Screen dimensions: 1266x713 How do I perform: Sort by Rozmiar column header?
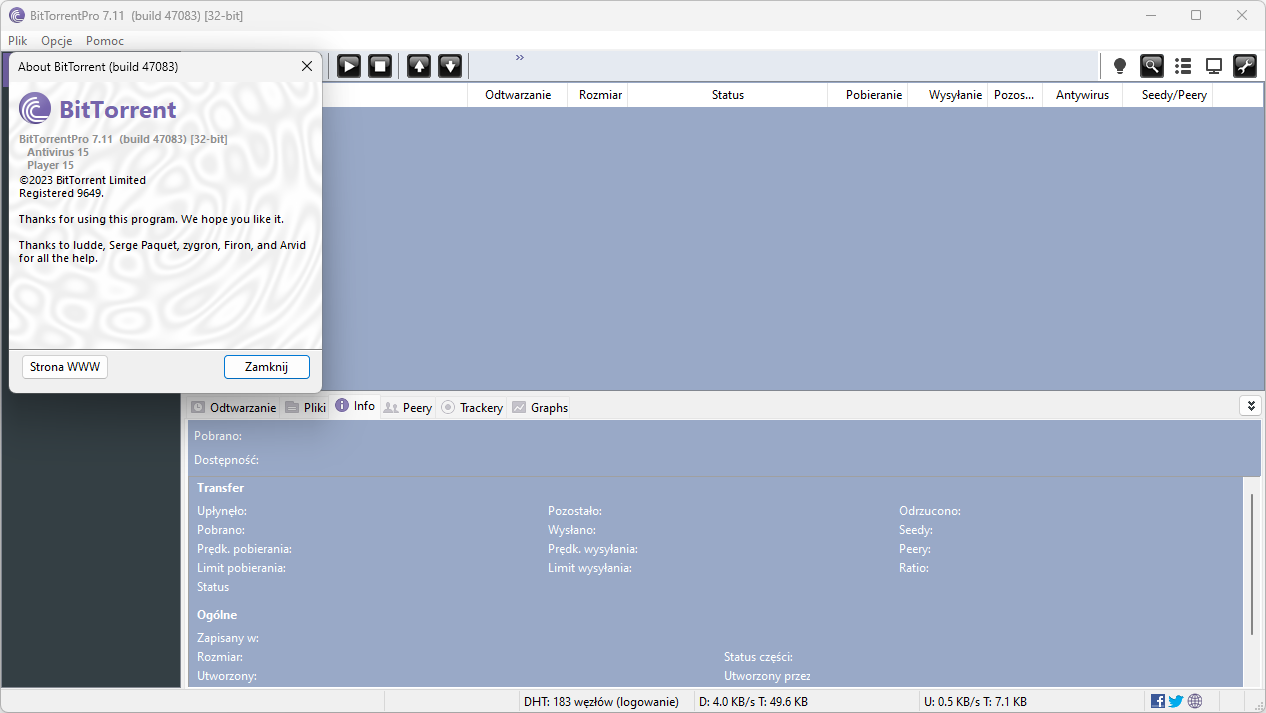(598, 95)
